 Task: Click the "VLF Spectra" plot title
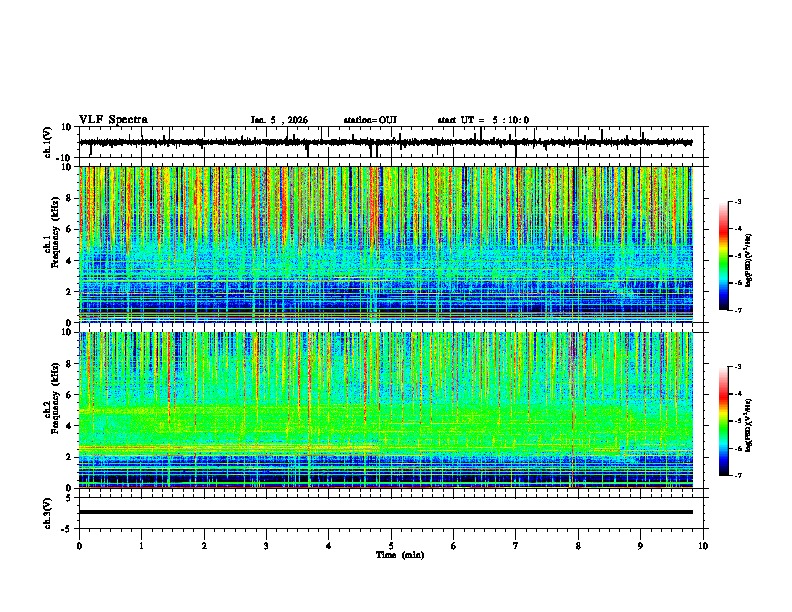(113, 120)
